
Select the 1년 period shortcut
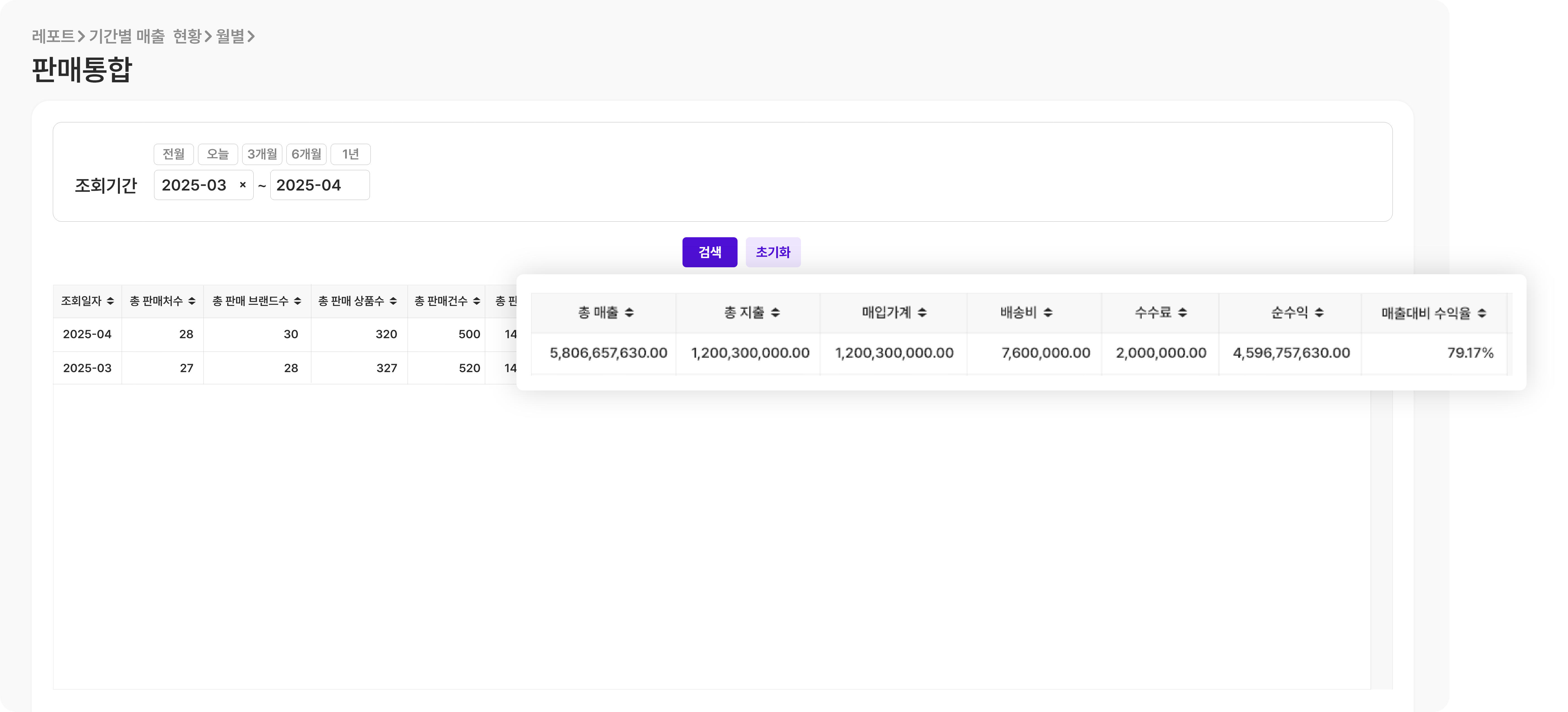351,154
